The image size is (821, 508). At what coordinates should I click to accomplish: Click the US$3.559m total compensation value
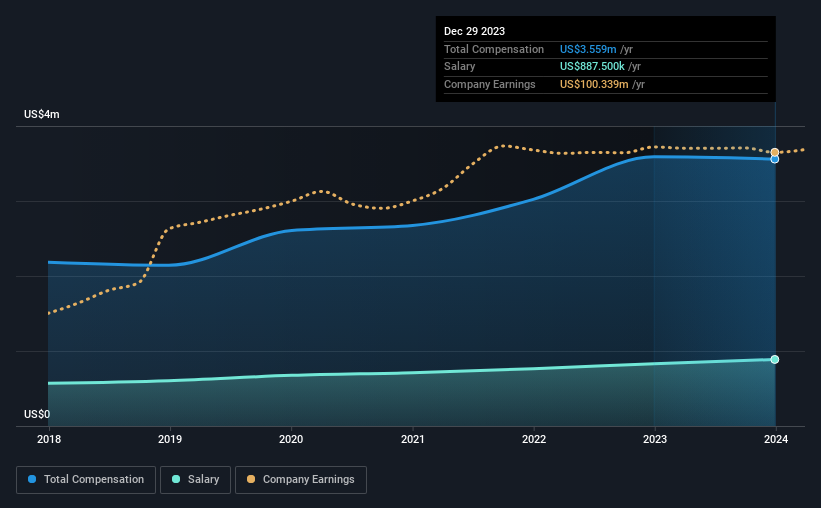tap(588, 49)
